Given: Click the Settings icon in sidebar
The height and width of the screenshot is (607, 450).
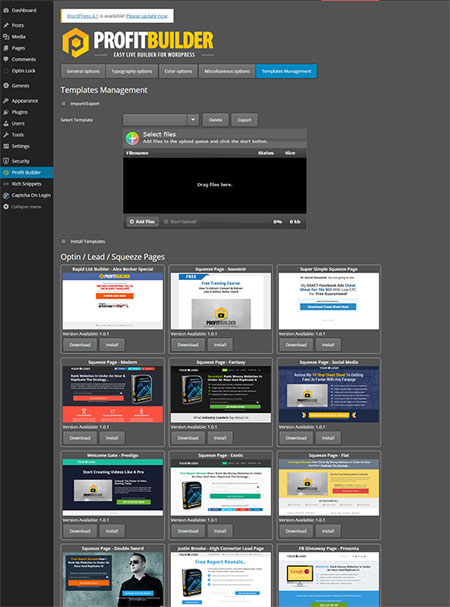Looking at the screenshot, I should (6, 146).
